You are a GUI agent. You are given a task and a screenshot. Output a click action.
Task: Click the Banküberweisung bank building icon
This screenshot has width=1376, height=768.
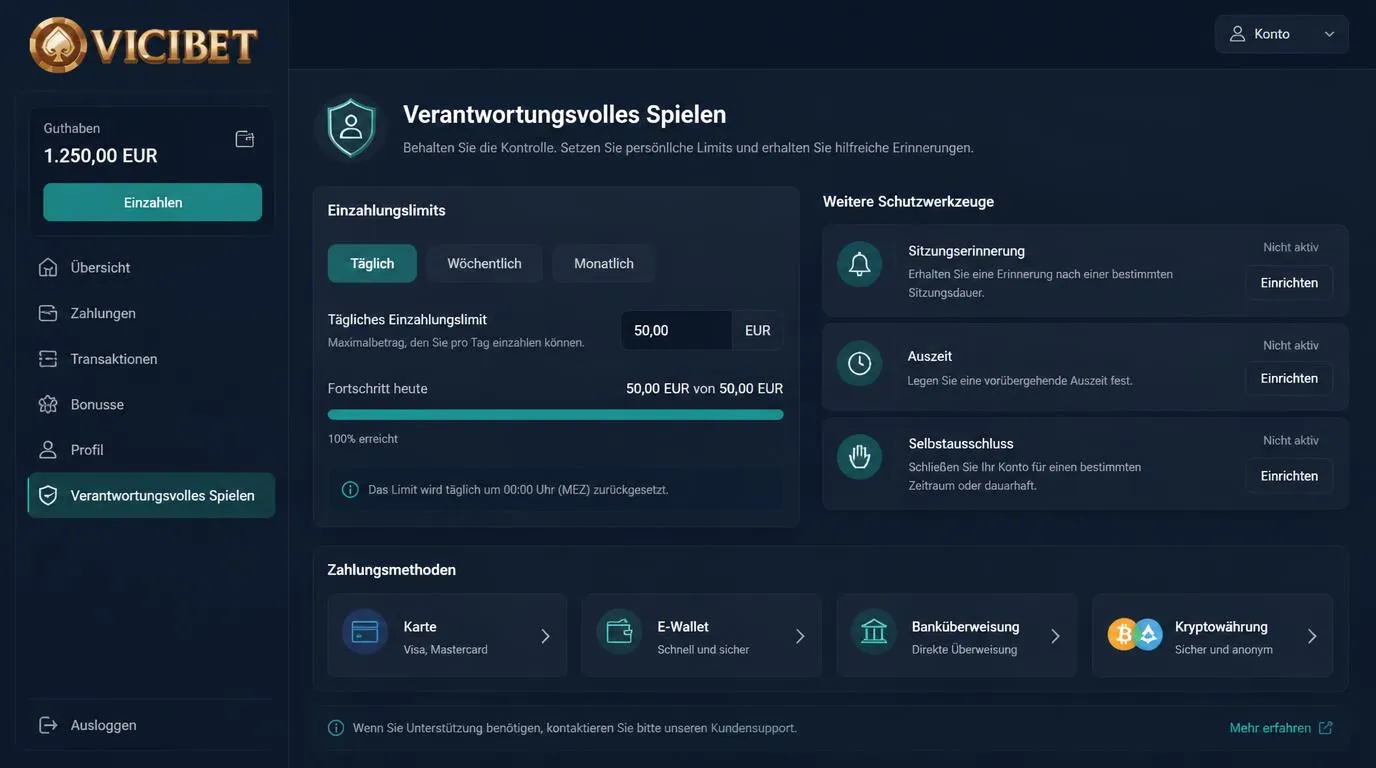click(x=874, y=632)
